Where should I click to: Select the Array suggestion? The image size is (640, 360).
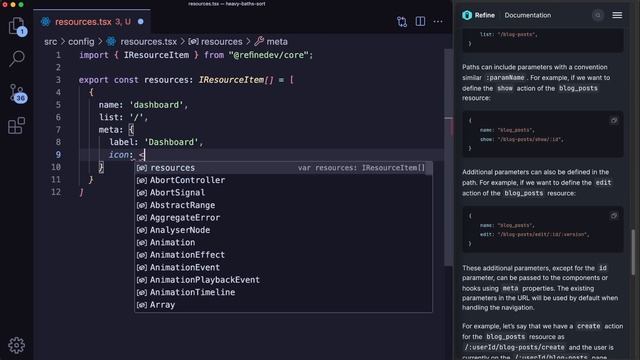(x=283, y=305)
